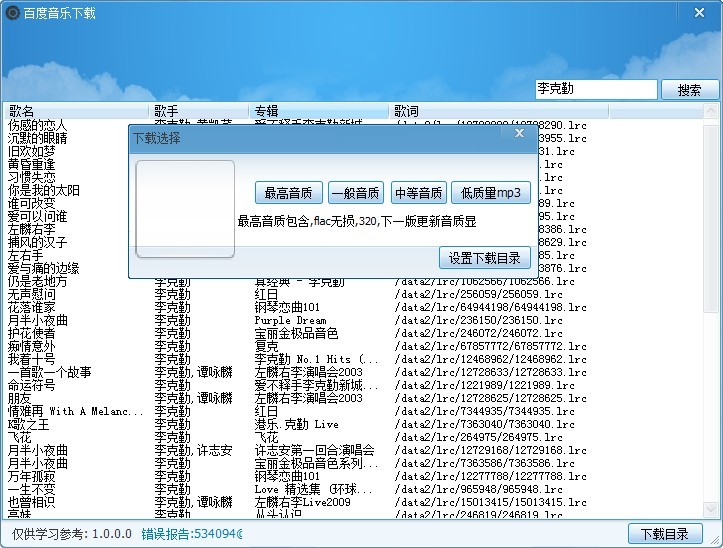
Task: Click lyric path /data2/lrc/1221989/1221989.lrc
Action: [x=485, y=385]
